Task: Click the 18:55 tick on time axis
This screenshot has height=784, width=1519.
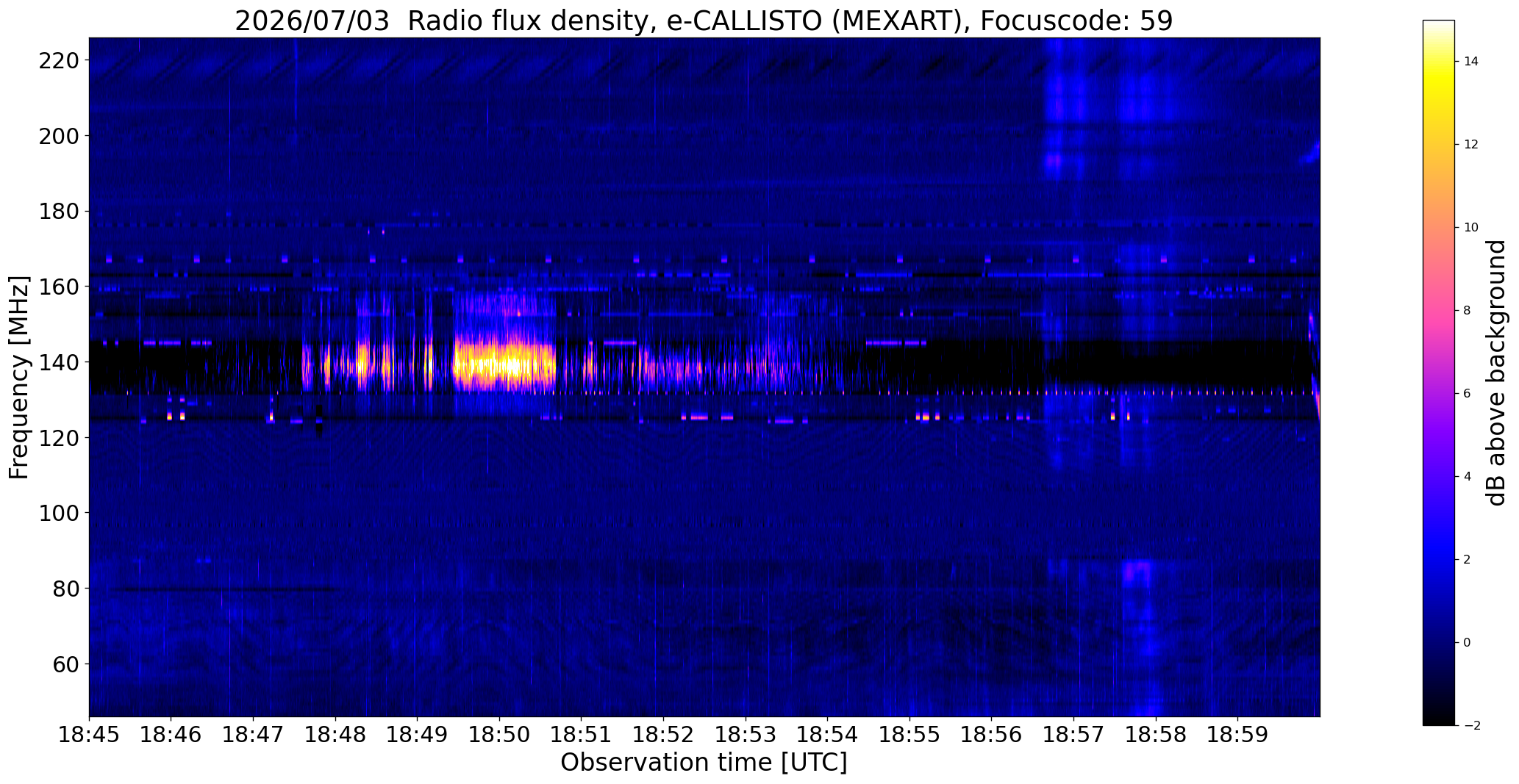Action: tap(910, 734)
